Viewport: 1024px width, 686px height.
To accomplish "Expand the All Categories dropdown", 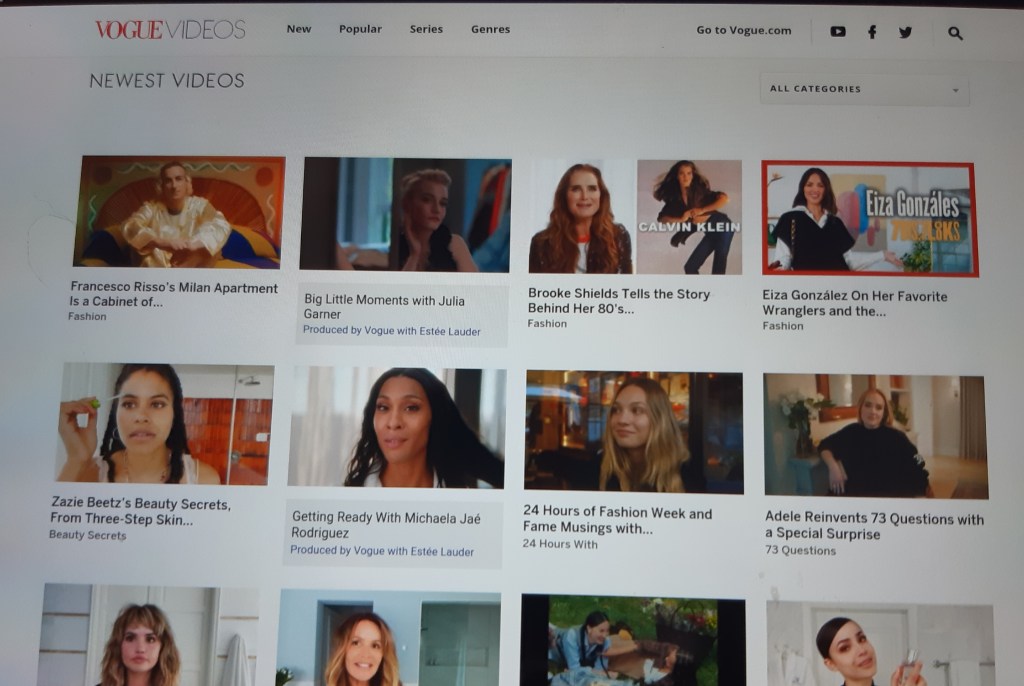I will pyautogui.click(x=864, y=89).
